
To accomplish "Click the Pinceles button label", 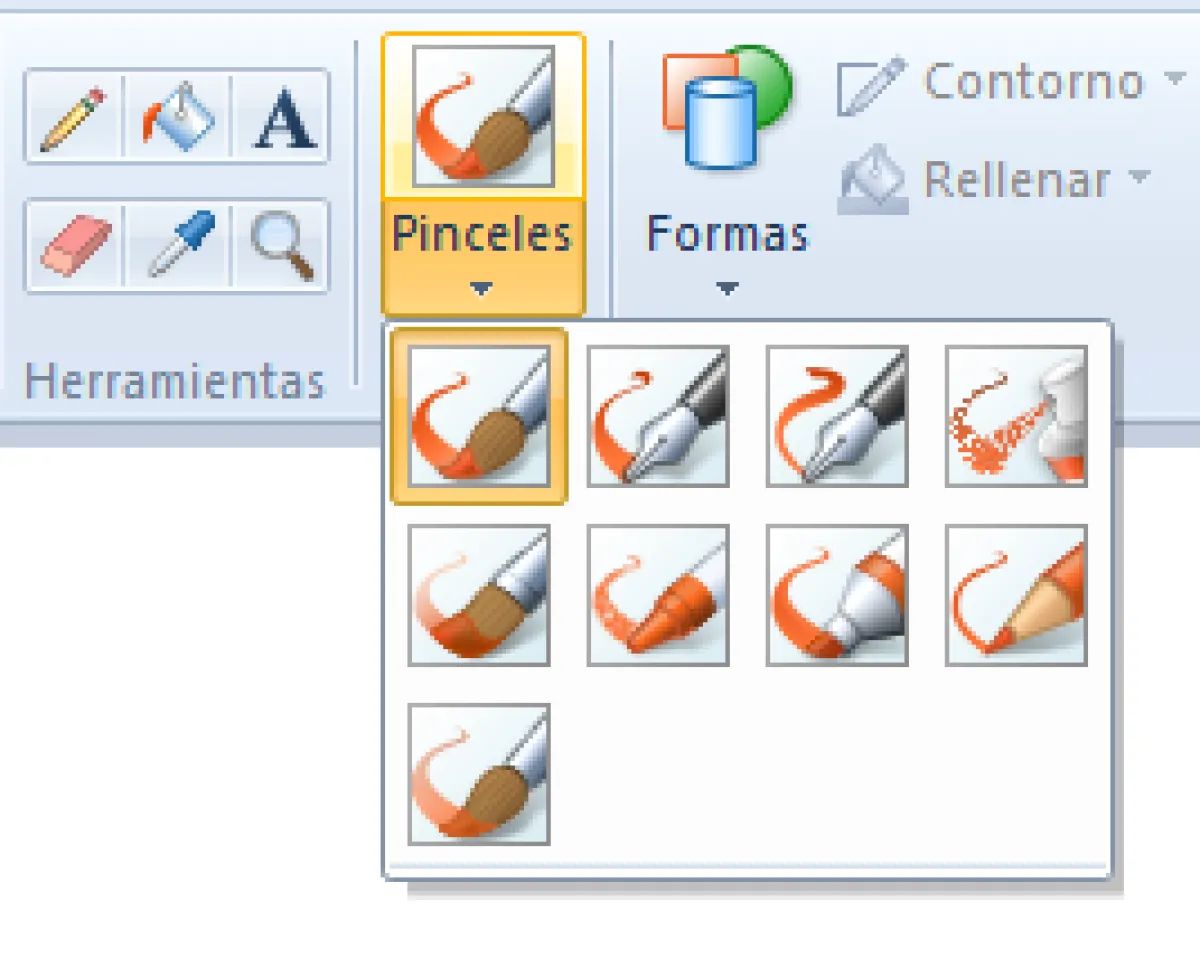I will click(x=483, y=236).
